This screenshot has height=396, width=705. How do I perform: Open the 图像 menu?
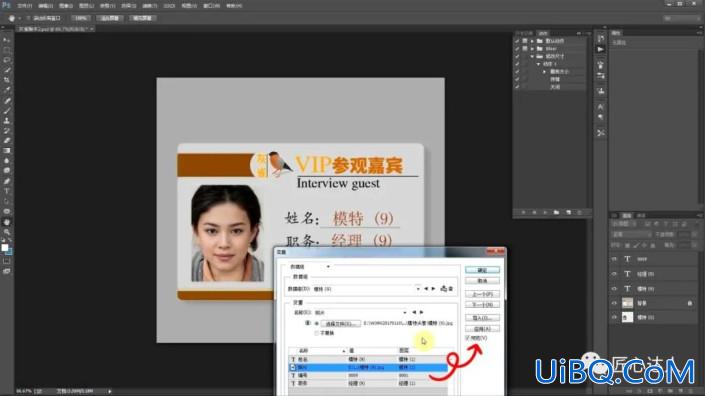(66, 6)
